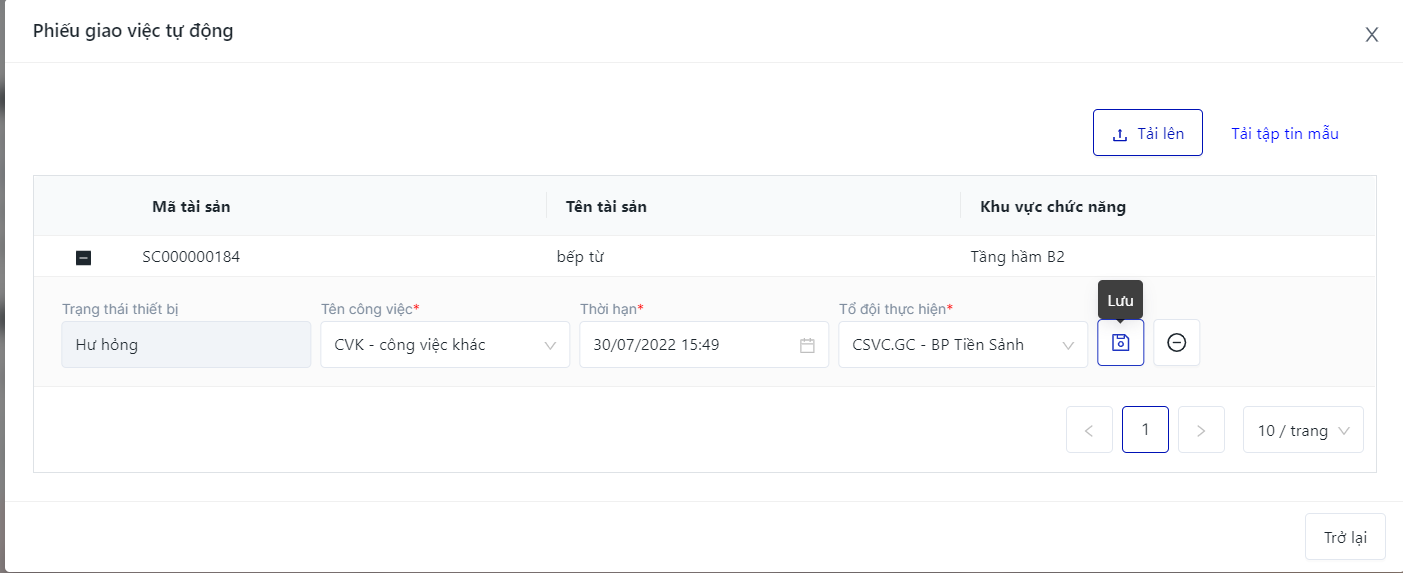Click the remove row minus-circle icon

tap(1177, 343)
